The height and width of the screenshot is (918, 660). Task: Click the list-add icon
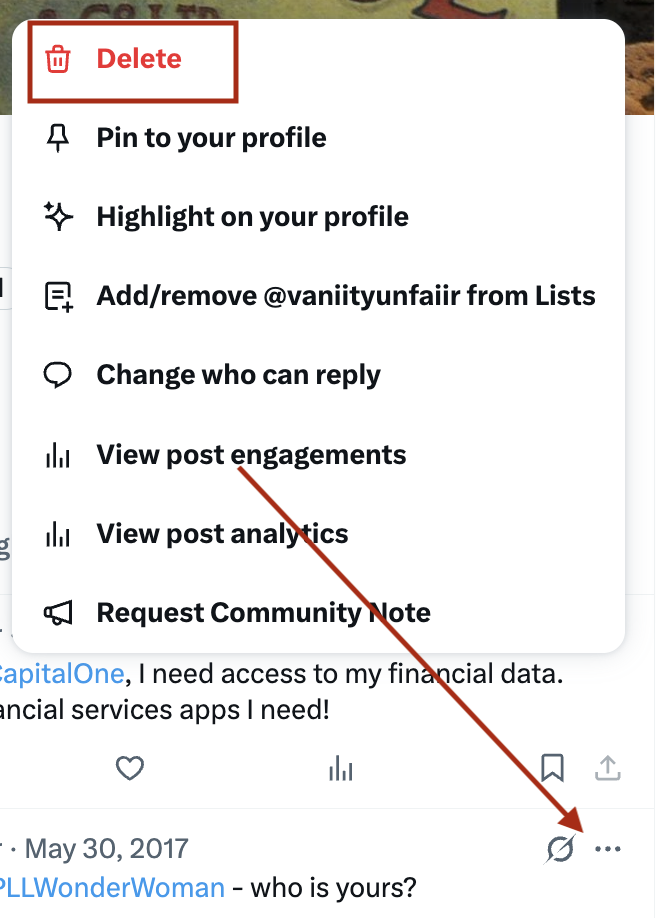[x=59, y=296]
